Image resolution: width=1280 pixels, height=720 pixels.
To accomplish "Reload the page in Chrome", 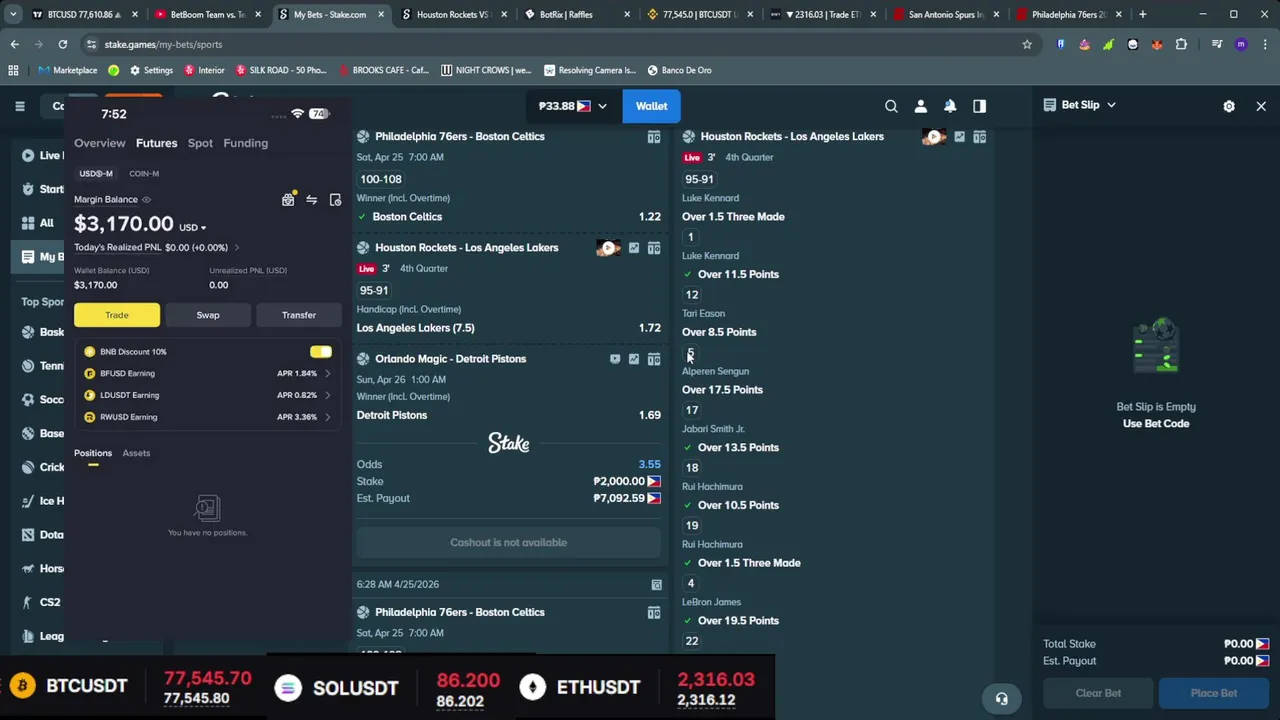I will point(62,44).
